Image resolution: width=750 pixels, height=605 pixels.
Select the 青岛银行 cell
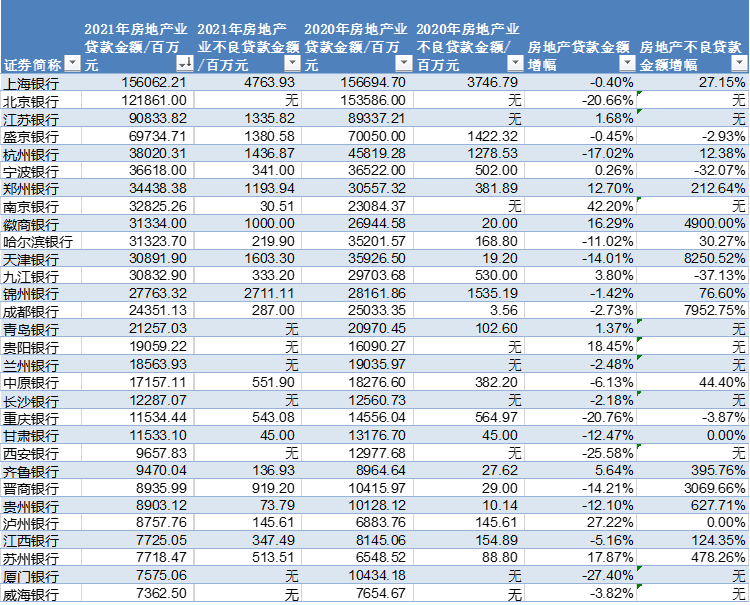[42, 329]
